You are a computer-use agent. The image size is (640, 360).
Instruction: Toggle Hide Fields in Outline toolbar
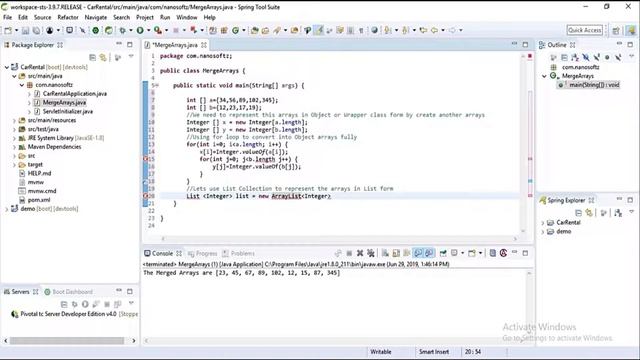[x=586, y=58]
